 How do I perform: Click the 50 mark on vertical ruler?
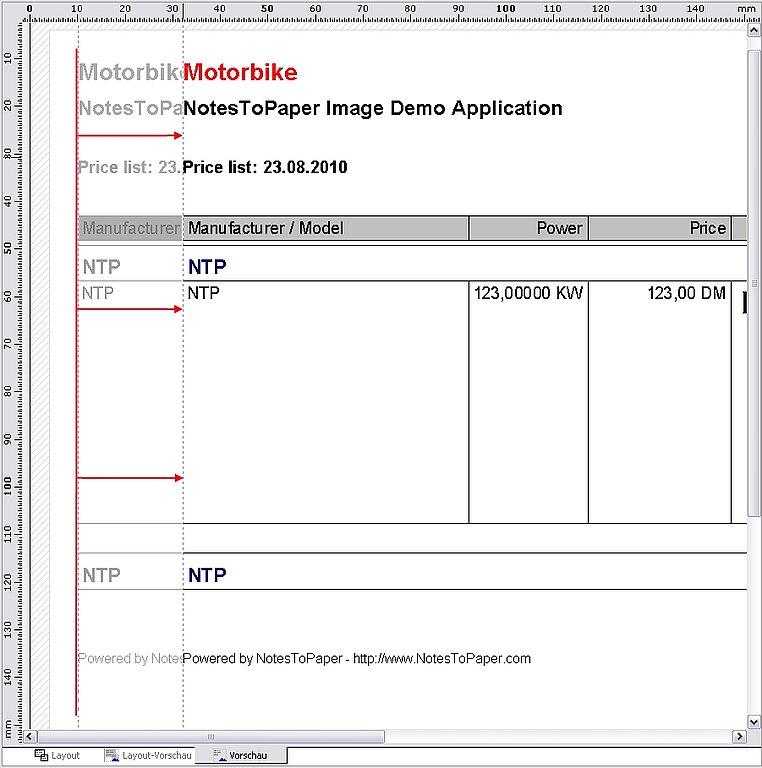8,248
